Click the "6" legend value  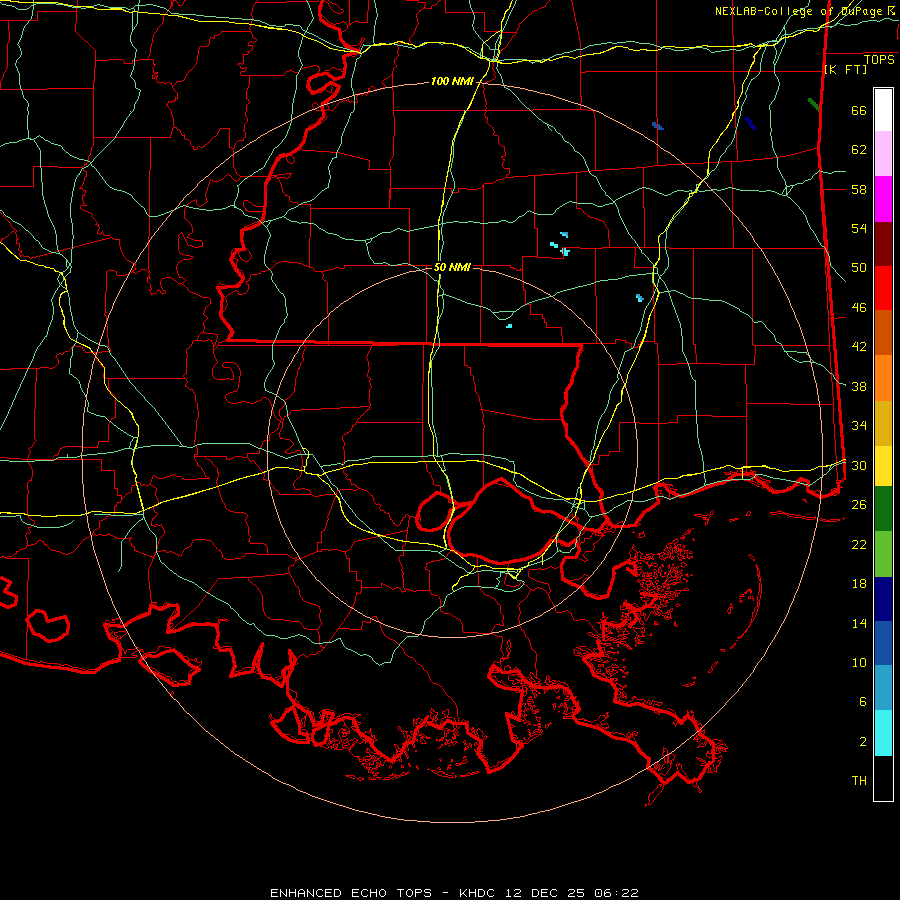(863, 702)
